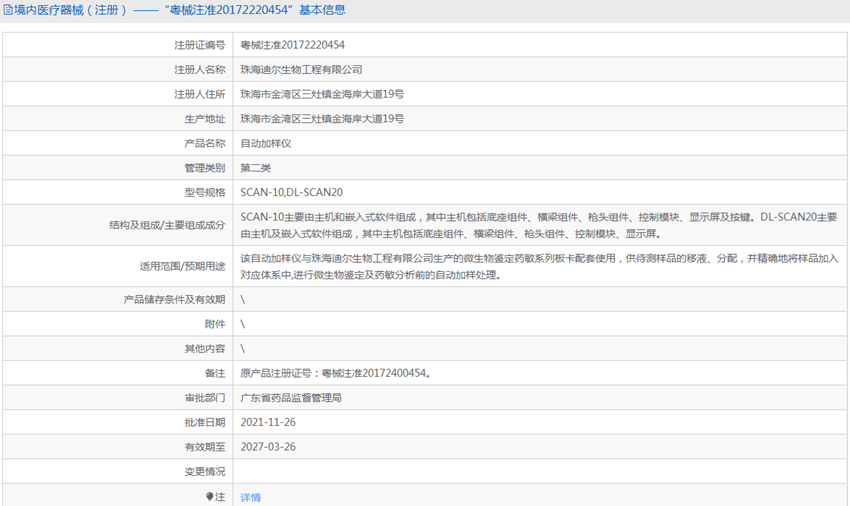
Task: Select the model value SCAN-10,DL-SCAN20
Action: [292, 193]
